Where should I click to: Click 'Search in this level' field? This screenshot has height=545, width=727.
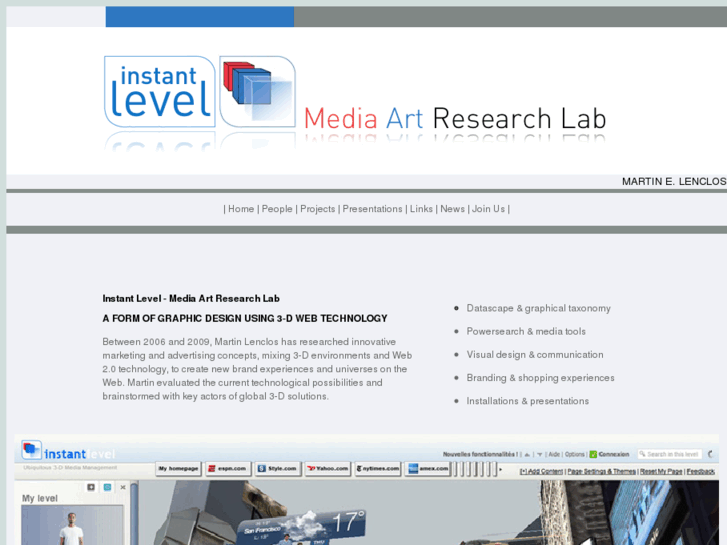[x=670, y=454]
